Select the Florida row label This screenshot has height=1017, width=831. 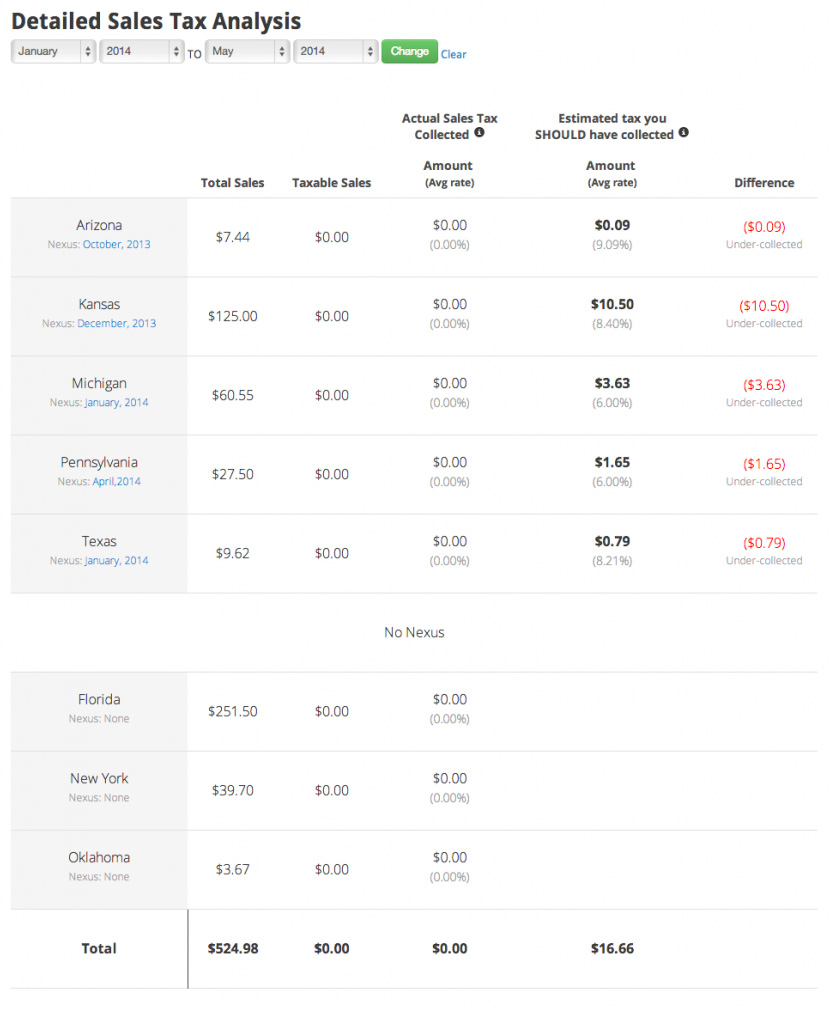click(x=99, y=700)
